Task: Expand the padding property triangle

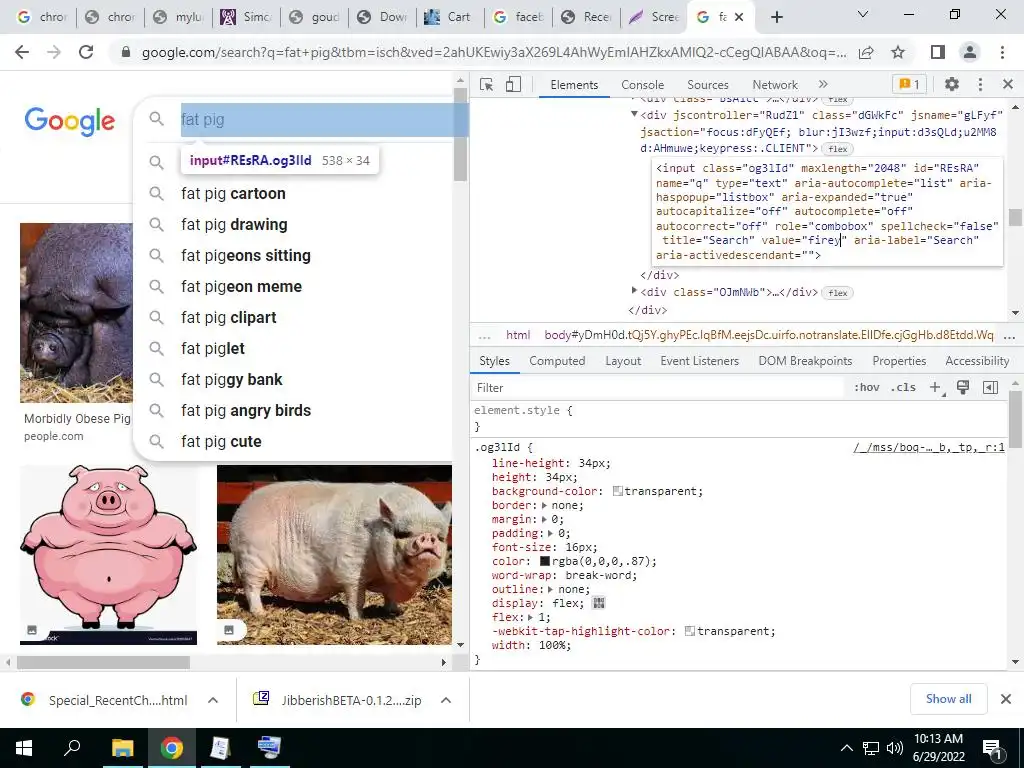Action: 550,534
